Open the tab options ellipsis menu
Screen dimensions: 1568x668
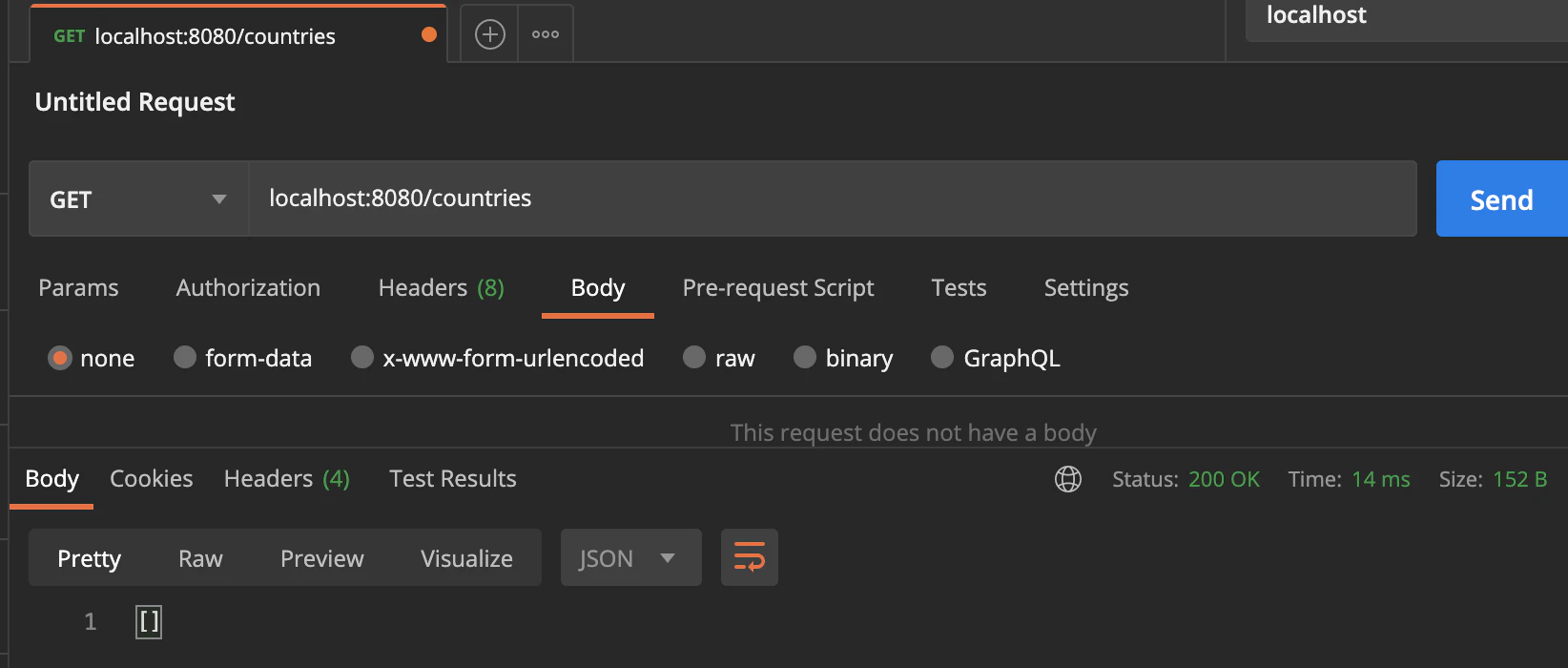click(546, 35)
